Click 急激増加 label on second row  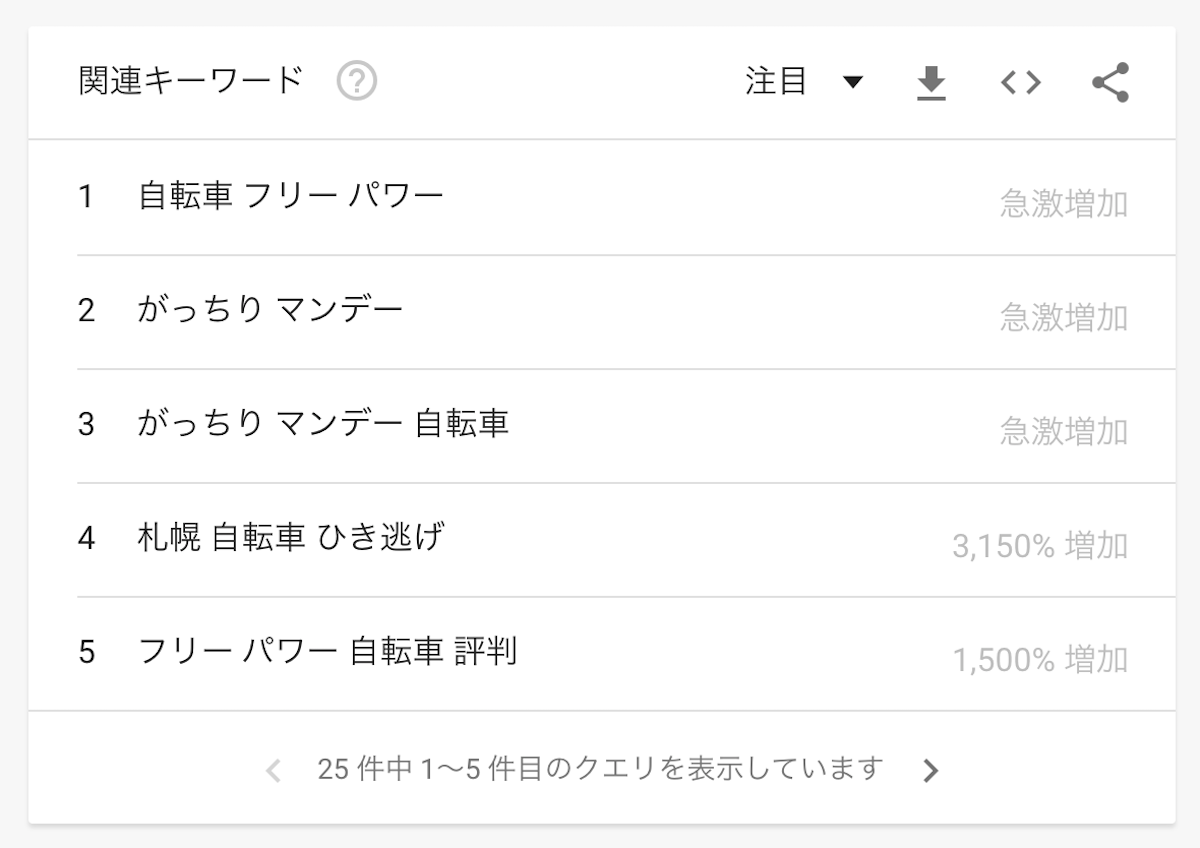(x=1064, y=318)
